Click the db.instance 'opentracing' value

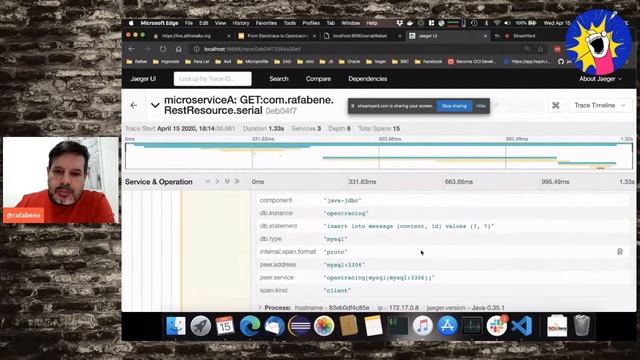tap(346, 213)
